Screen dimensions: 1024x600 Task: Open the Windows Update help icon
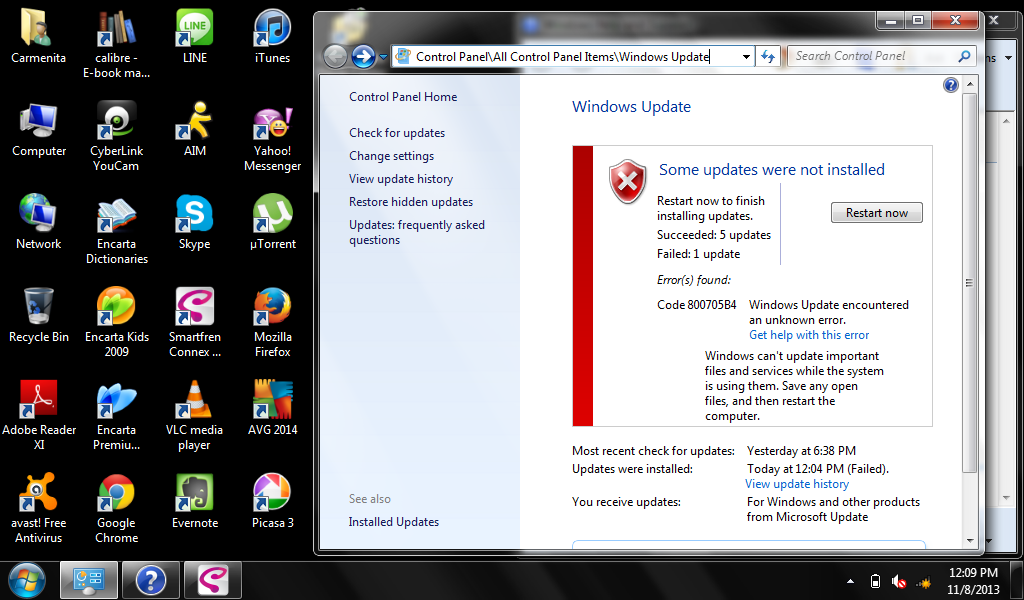(x=951, y=85)
